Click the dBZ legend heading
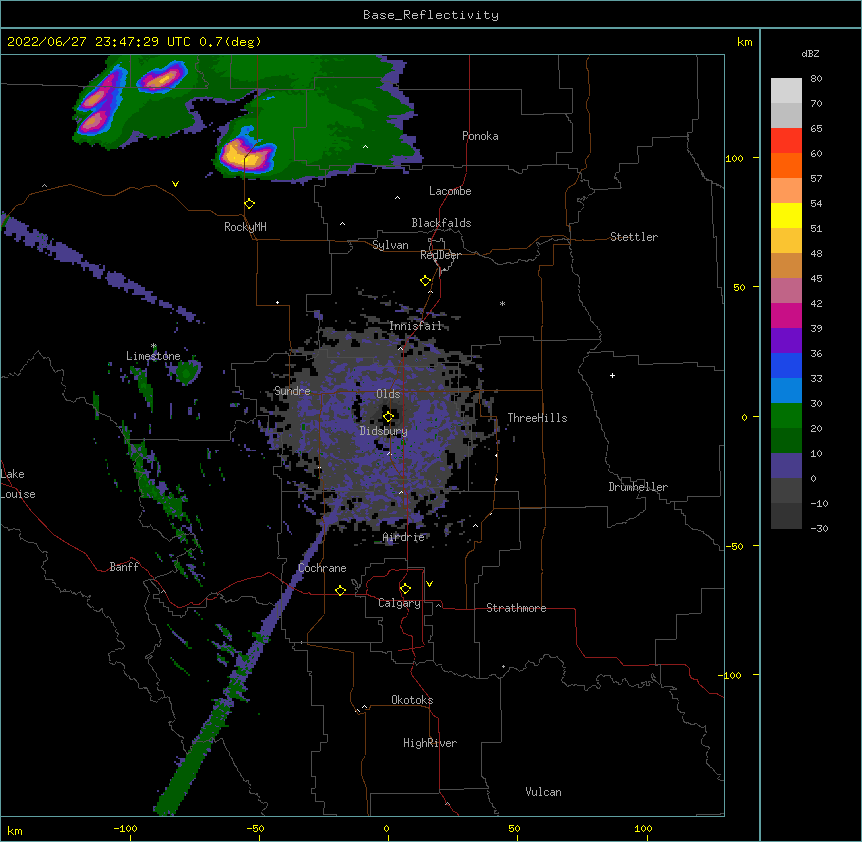862x842 pixels. tap(810, 53)
